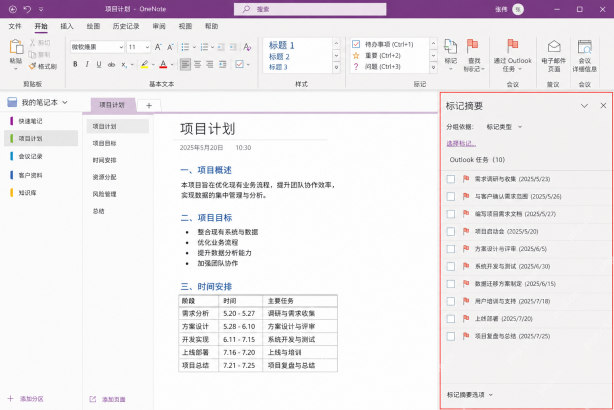Switch to the 绘图 ribbon tab
The height and width of the screenshot is (410, 614).
(93, 26)
